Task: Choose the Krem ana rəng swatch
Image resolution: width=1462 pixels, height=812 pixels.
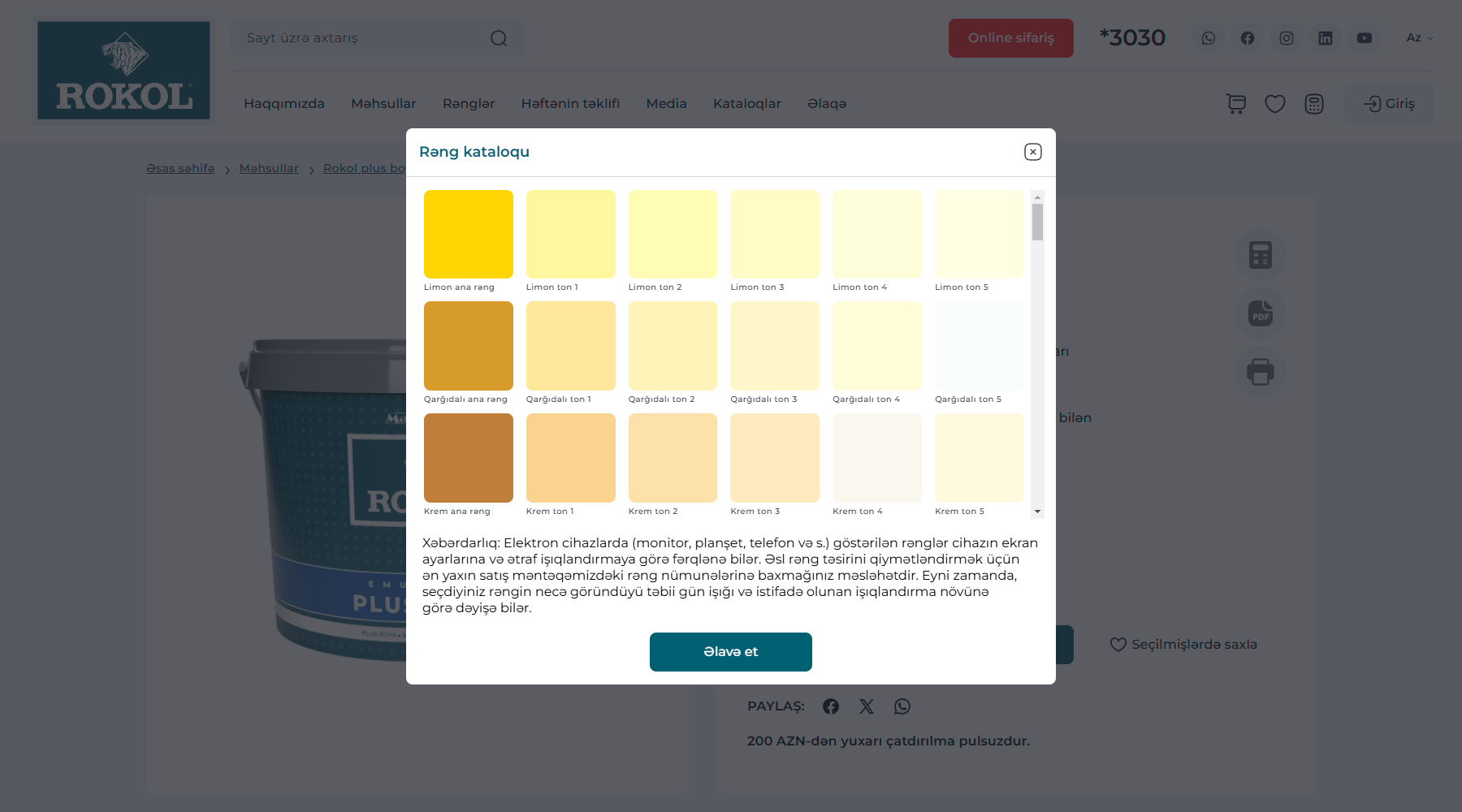Action: (x=469, y=458)
